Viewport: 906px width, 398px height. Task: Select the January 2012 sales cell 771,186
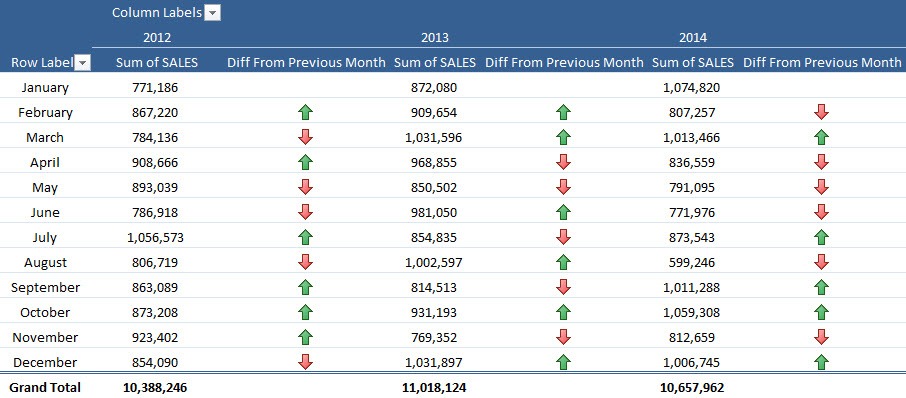(x=155, y=88)
